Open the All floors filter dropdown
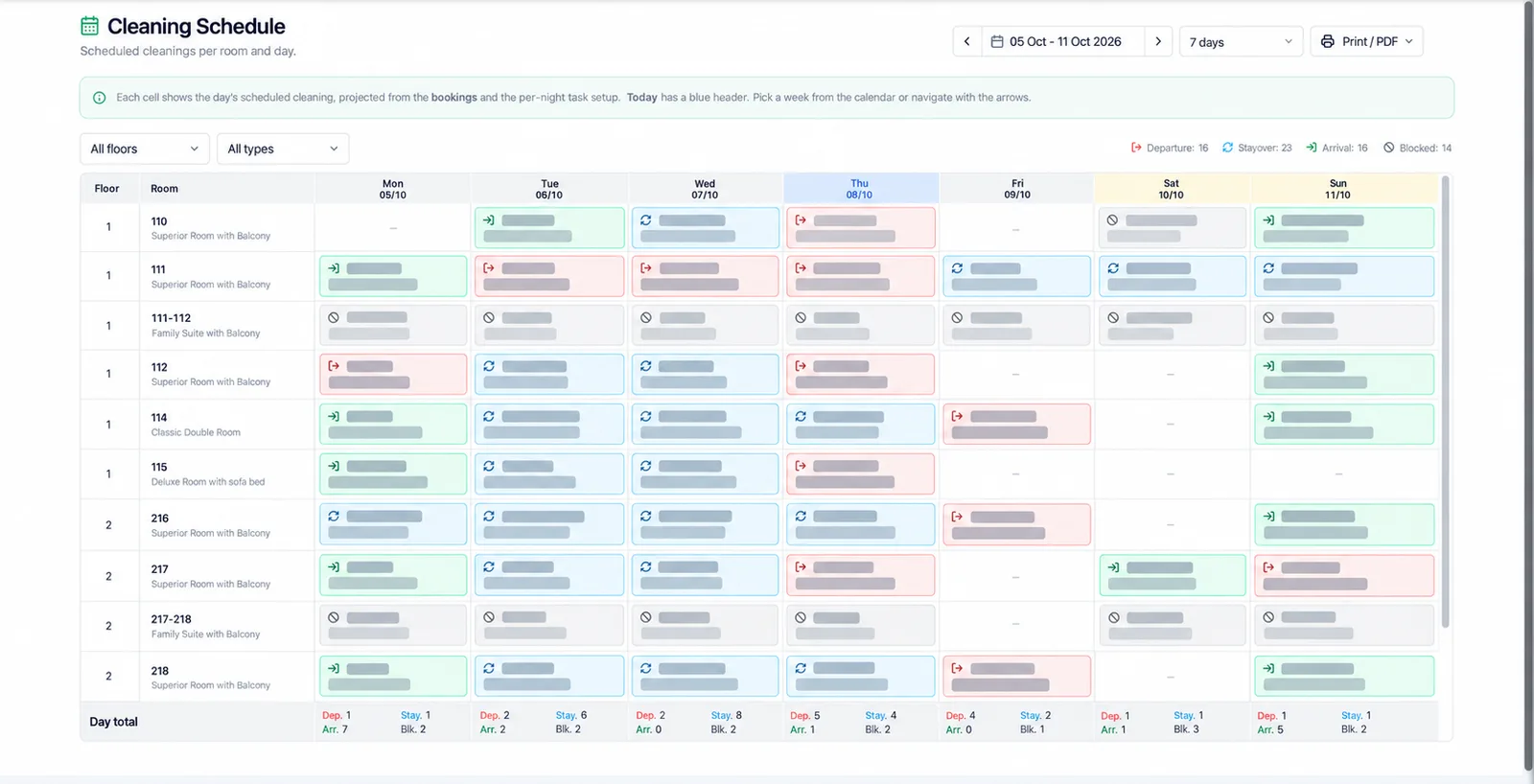 [x=144, y=149]
